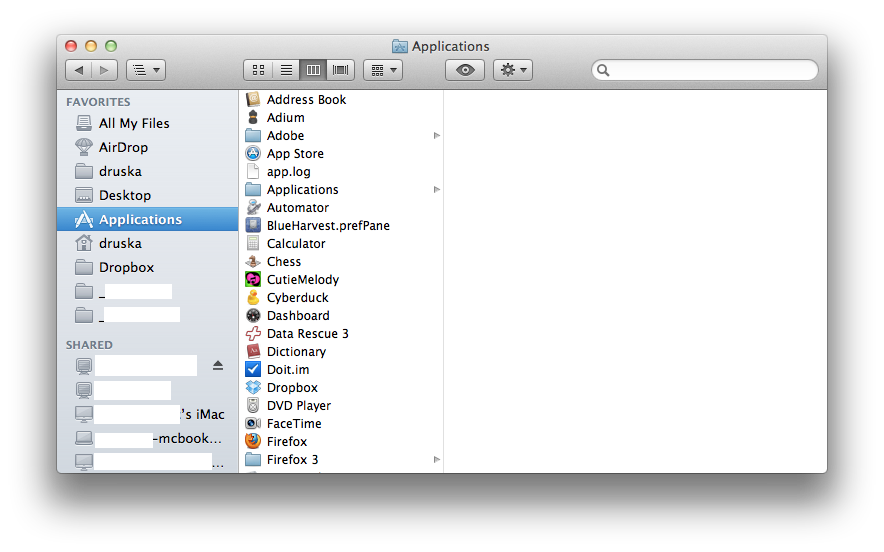
Task: Select Address Book icon in list
Action: click(253, 99)
